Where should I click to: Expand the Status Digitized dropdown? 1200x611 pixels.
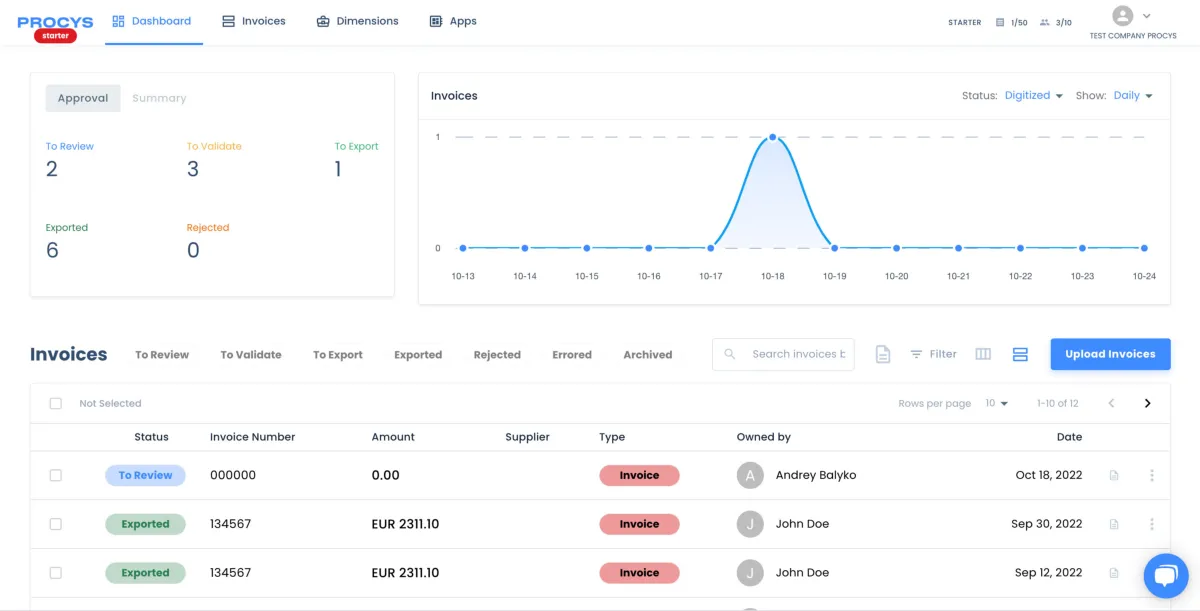click(1034, 96)
